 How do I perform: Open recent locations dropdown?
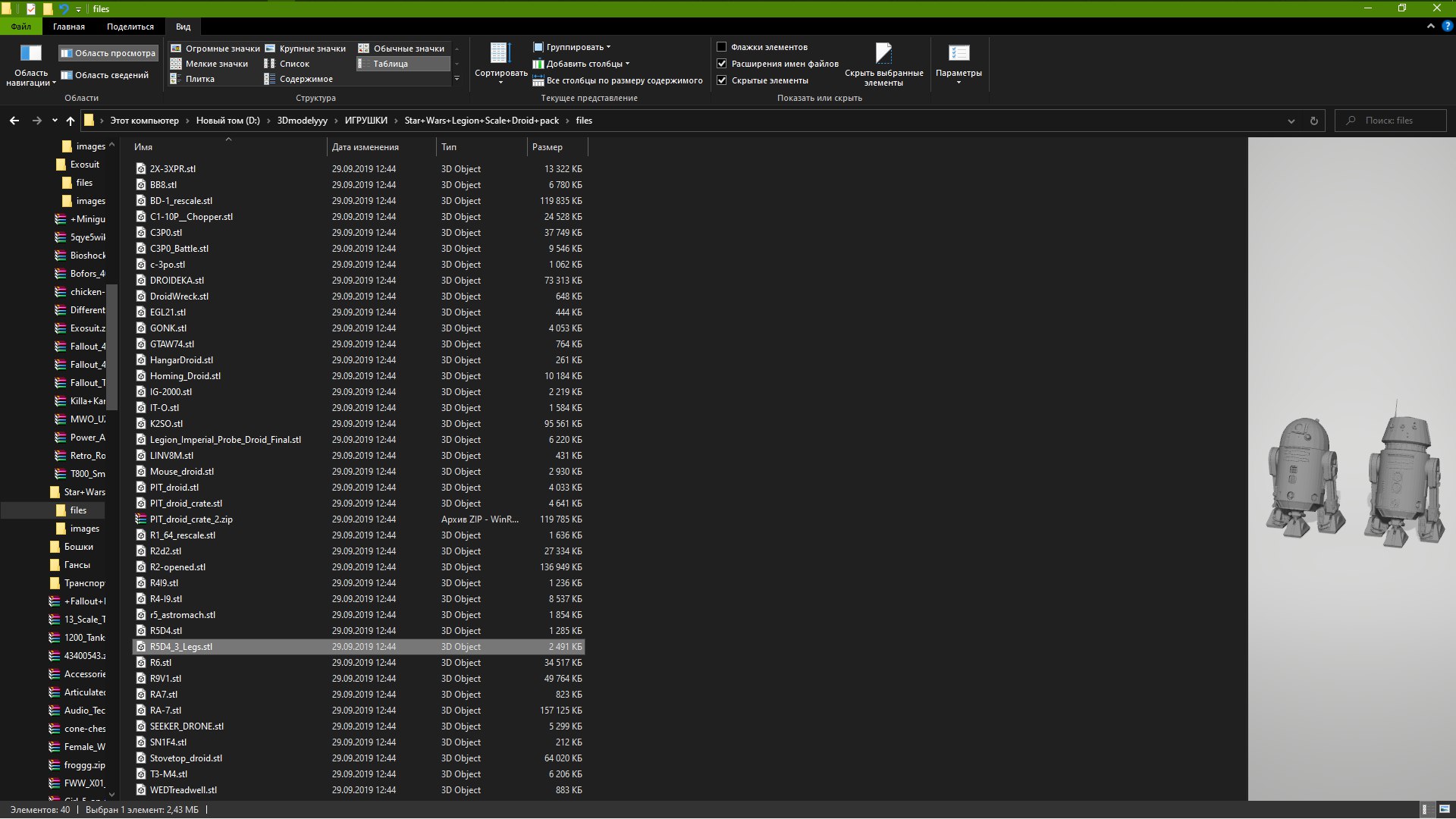pyautogui.click(x=55, y=121)
